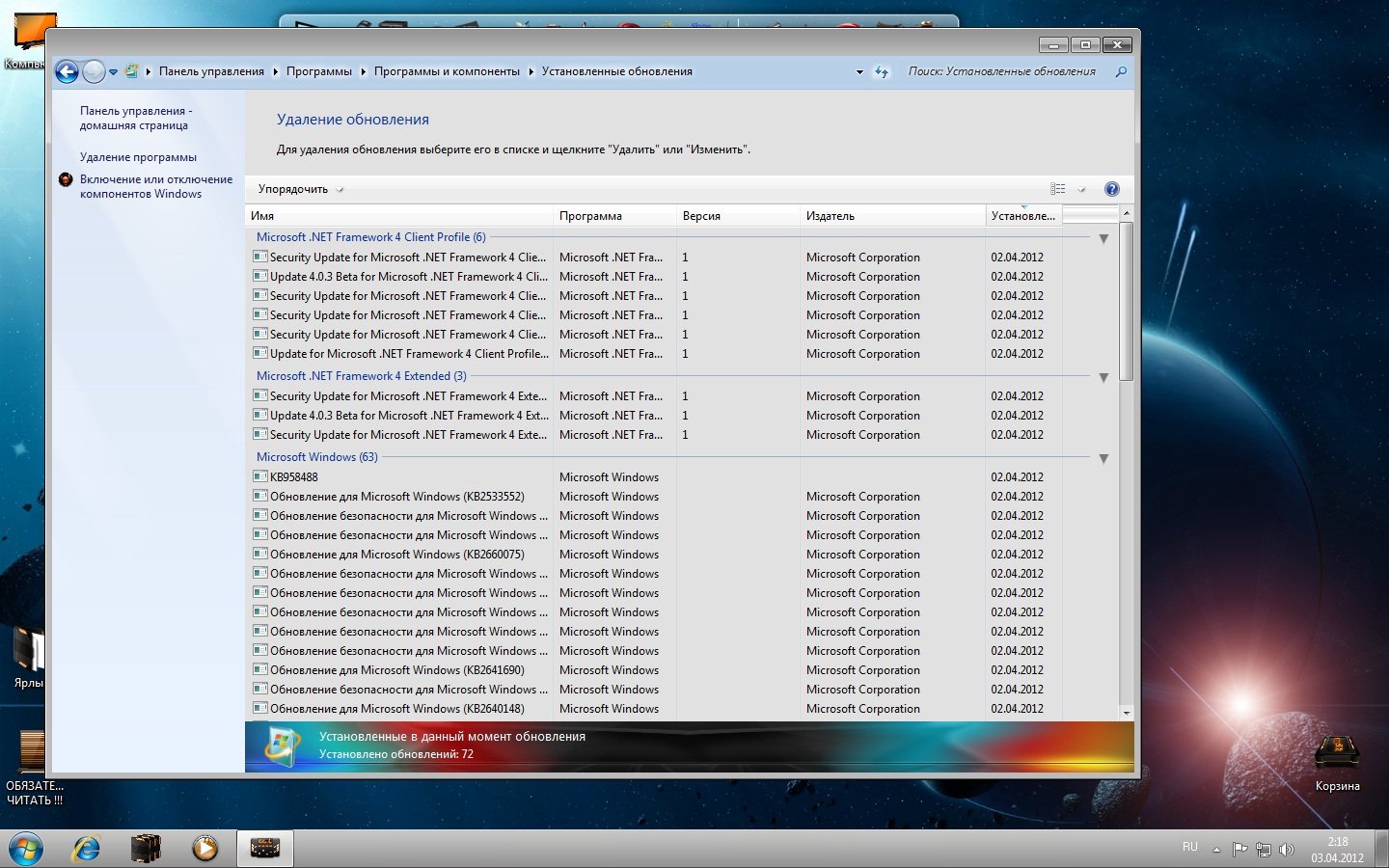The width and height of the screenshot is (1389, 868).
Task: Sort by 'Версия' column header
Action: [739, 216]
